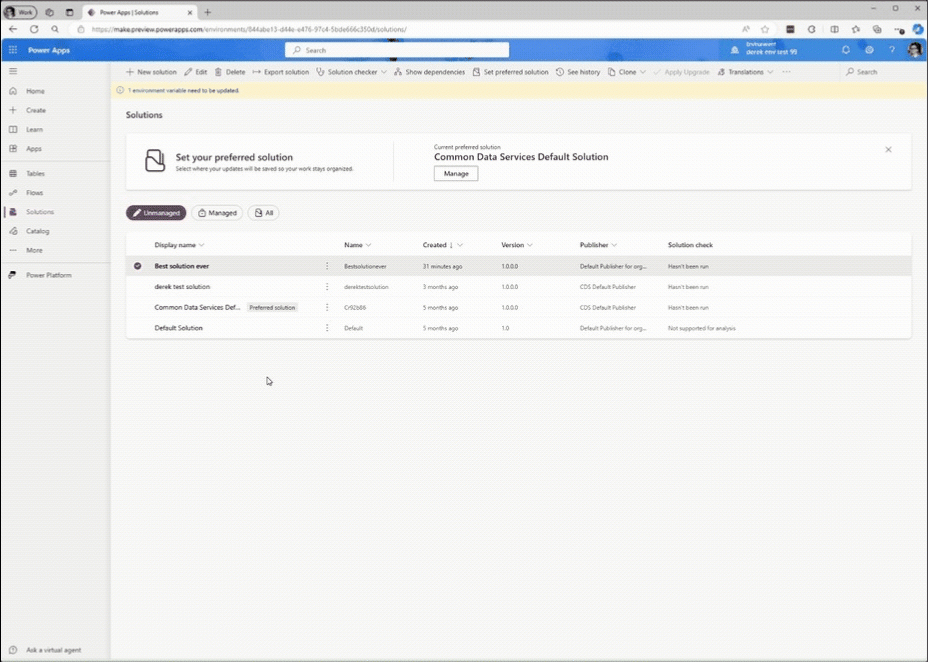928x662 pixels.
Task: Expand the Solution checker dropdown
Action: click(351, 72)
